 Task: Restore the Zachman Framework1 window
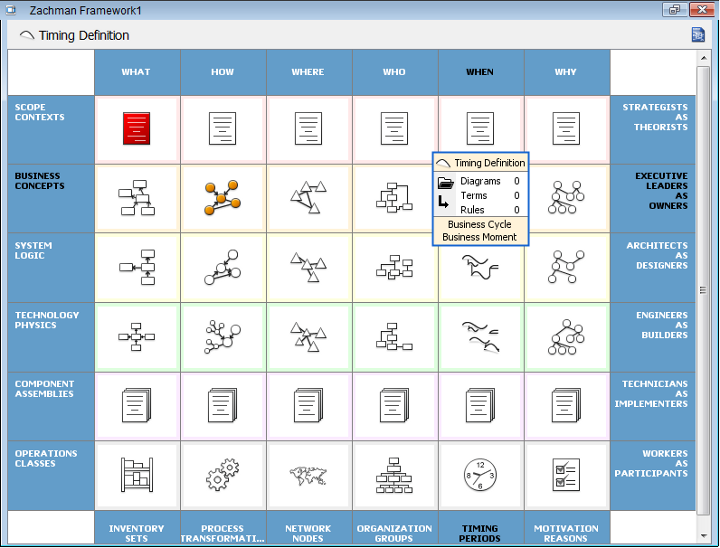pos(675,10)
